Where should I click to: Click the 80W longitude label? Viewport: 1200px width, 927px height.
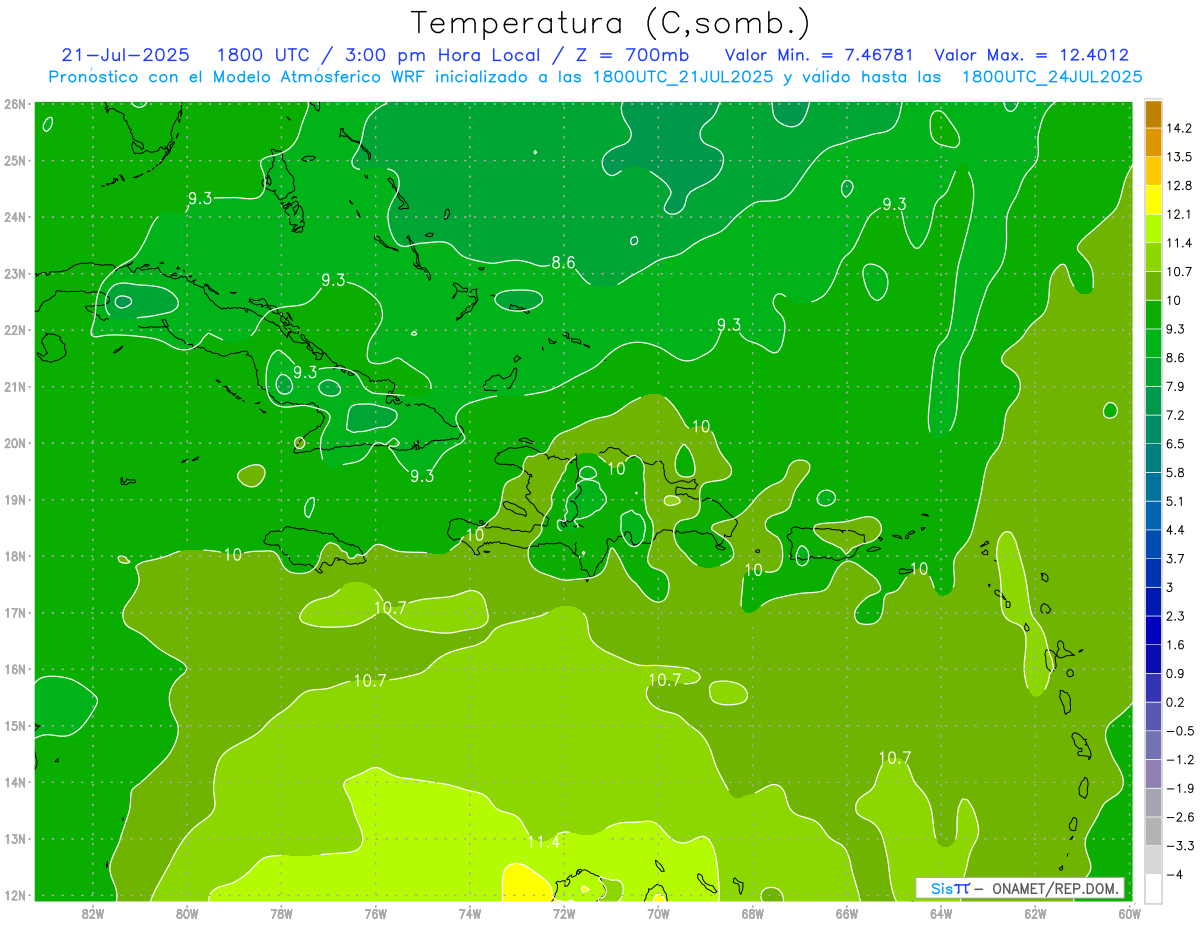pyautogui.click(x=187, y=913)
